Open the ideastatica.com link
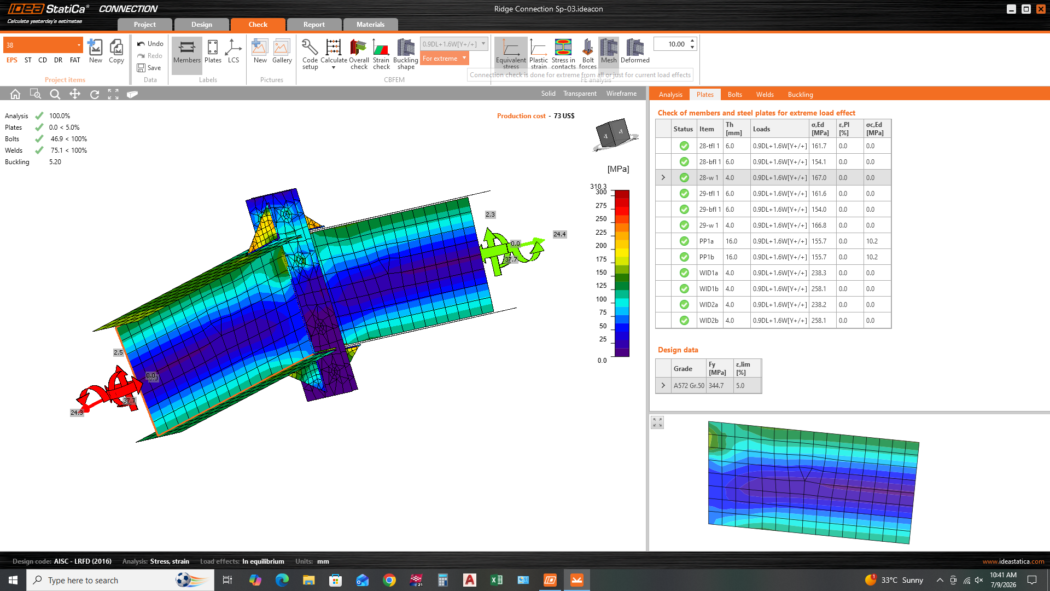The width and height of the screenshot is (1050, 591). click(x=1013, y=562)
